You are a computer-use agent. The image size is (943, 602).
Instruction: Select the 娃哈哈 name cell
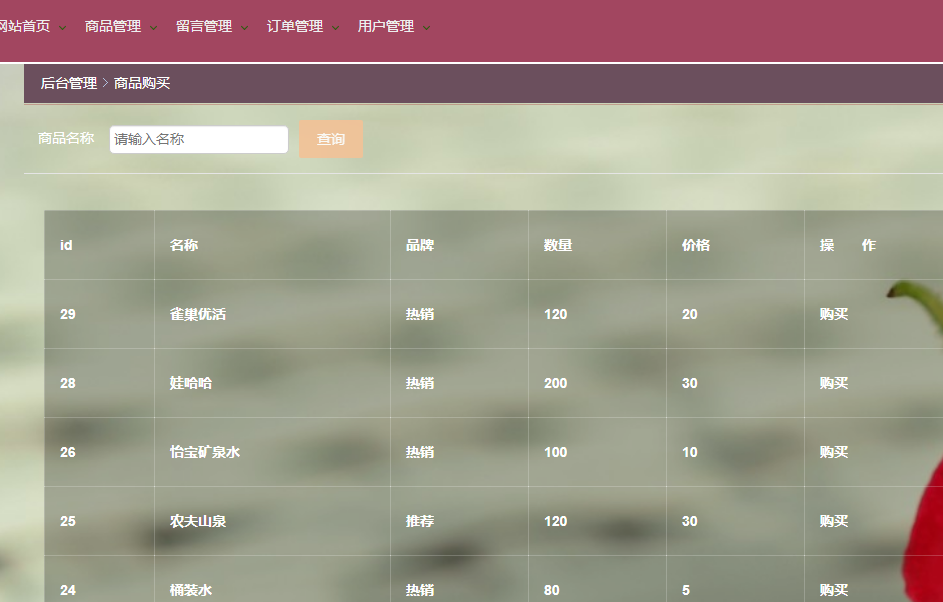pos(191,383)
